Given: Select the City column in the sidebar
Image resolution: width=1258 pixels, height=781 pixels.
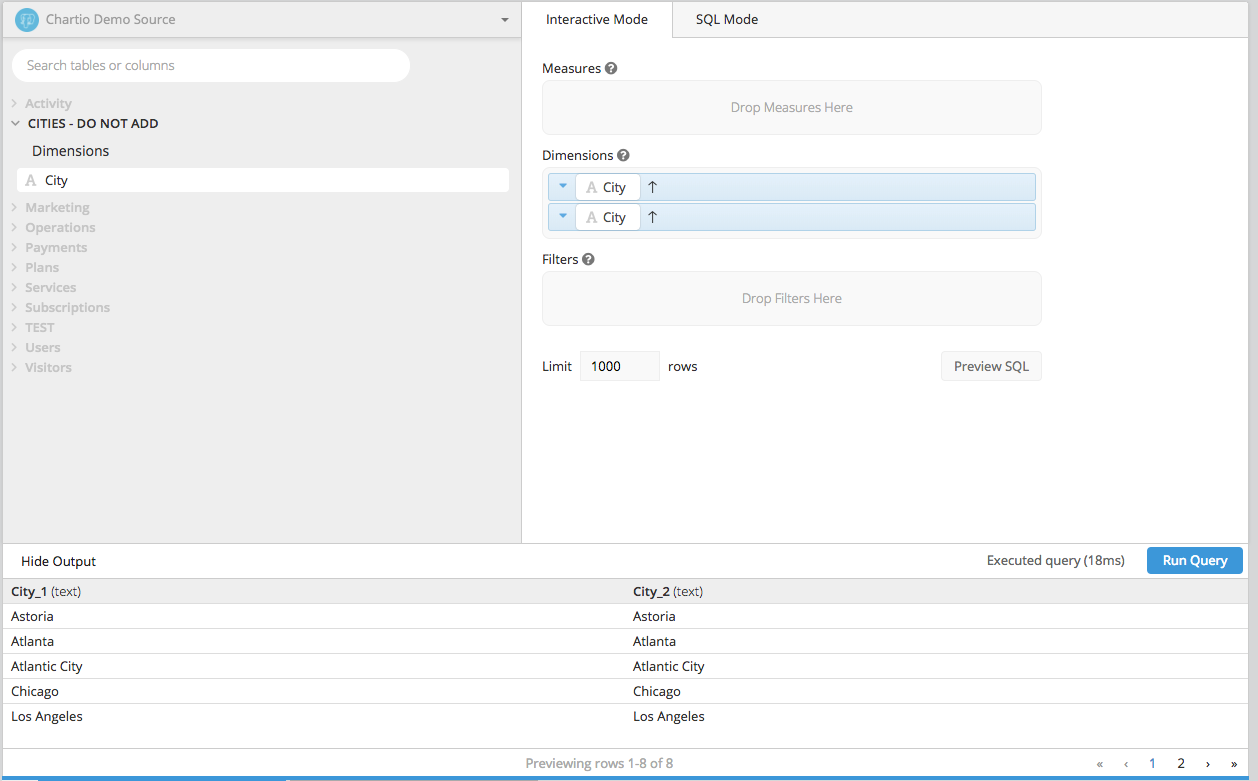Looking at the screenshot, I should pyautogui.click(x=263, y=181).
